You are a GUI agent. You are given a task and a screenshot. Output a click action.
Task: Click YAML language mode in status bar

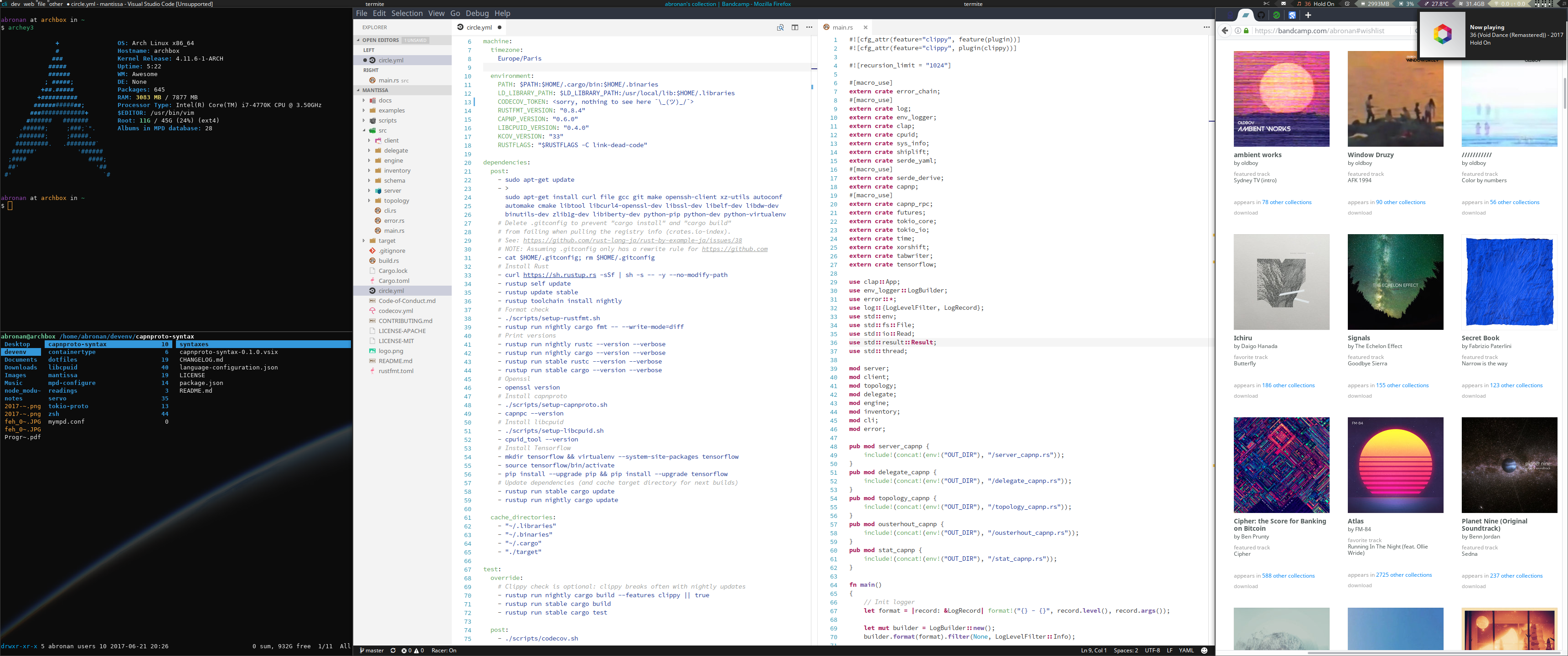click(x=1186, y=651)
